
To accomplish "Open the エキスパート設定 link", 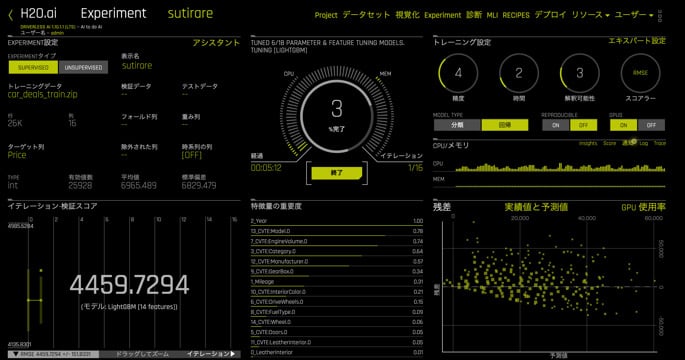I will [x=637, y=41].
